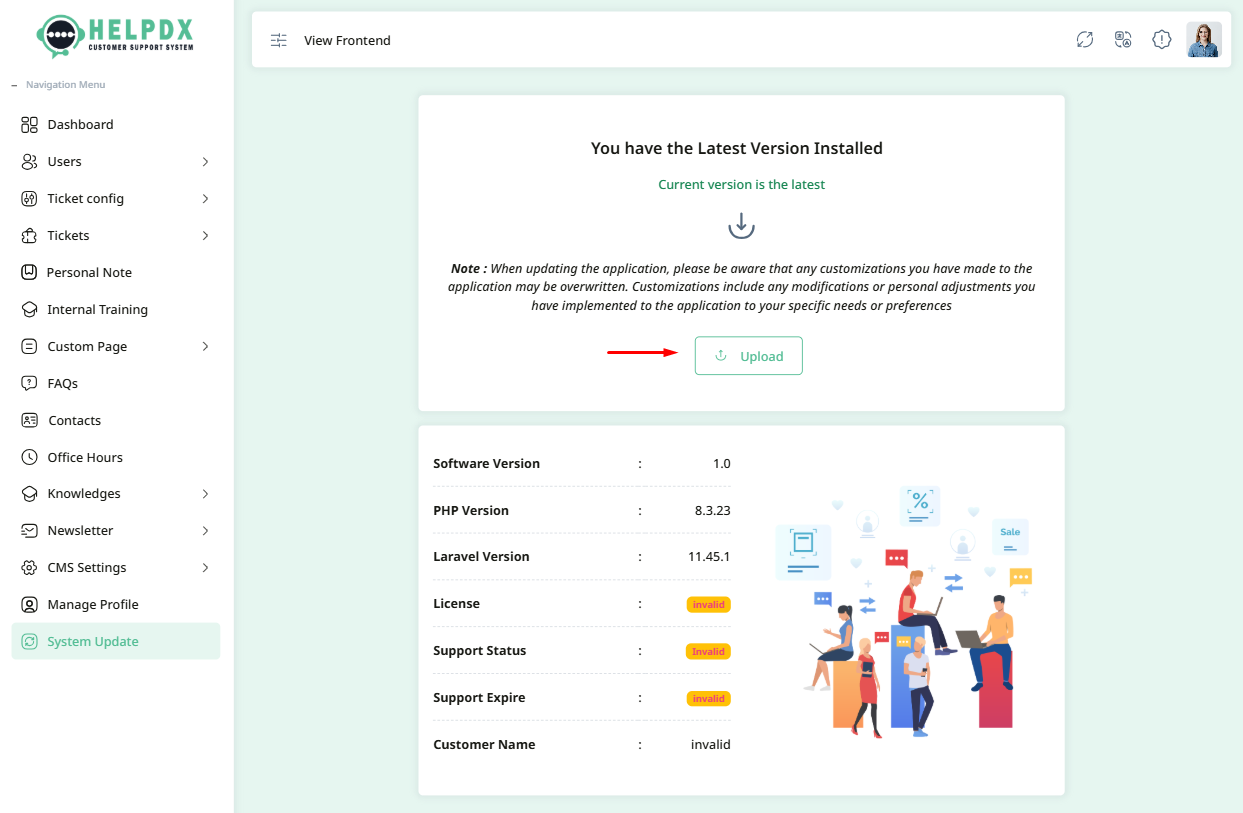This screenshot has width=1243, height=813.
Task: Click the HELPDX logo
Action: point(113,35)
